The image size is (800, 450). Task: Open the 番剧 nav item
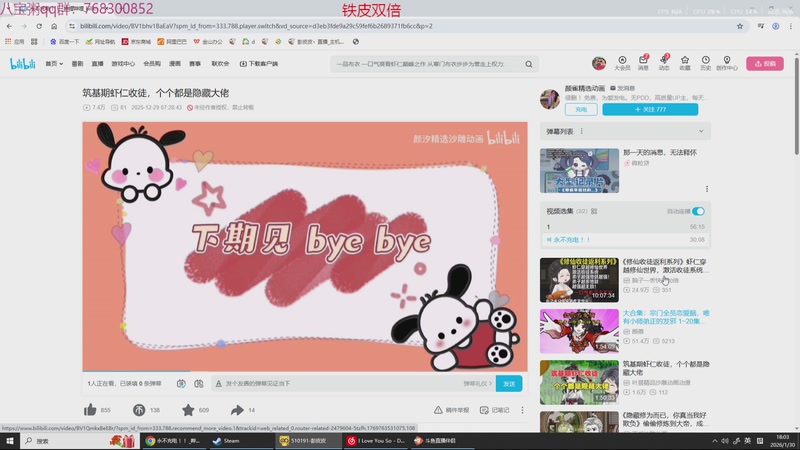[77, 64]
